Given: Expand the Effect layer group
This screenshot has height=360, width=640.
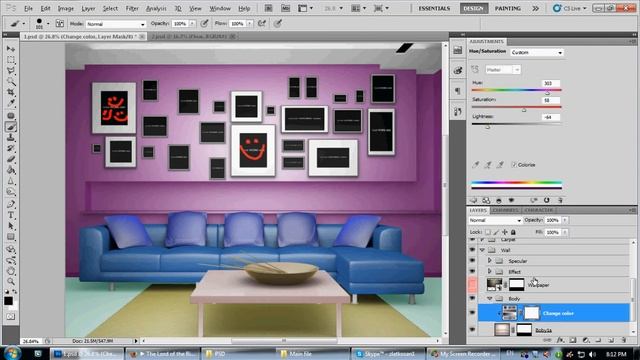Looking at the screenshot, I should click(x=489, y=271).
